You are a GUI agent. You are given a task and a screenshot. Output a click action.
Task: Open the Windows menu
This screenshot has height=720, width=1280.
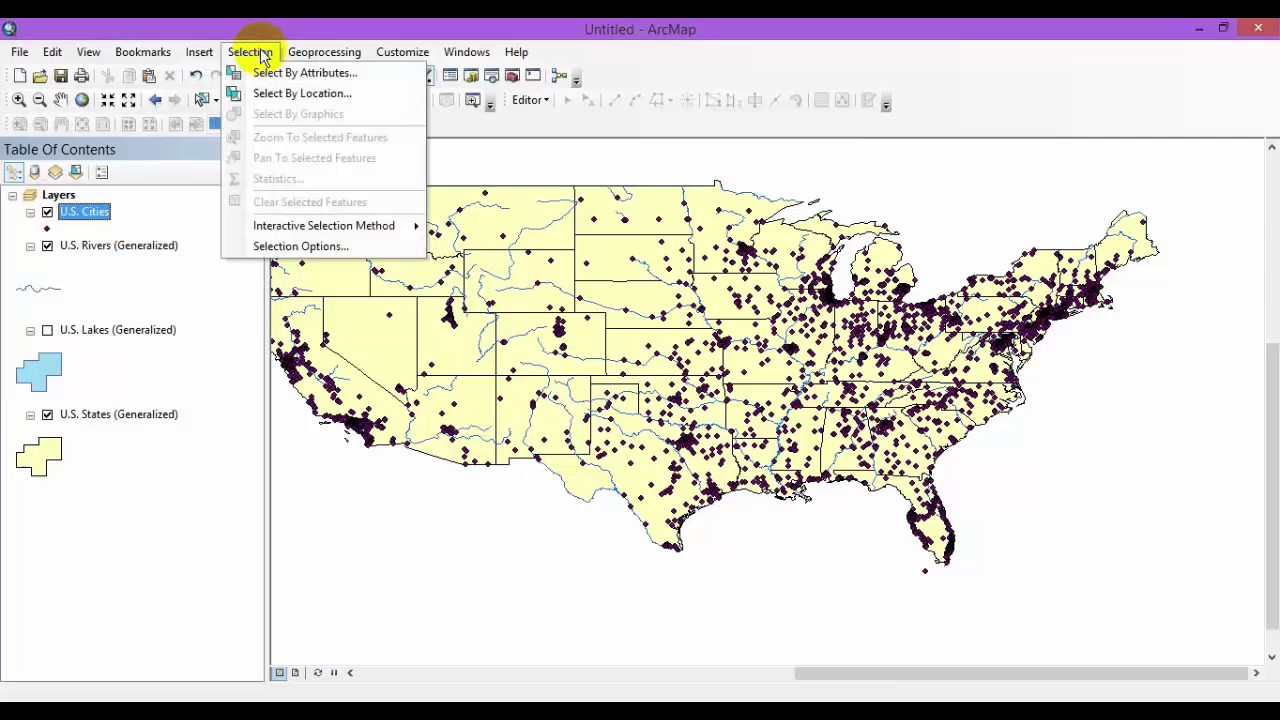click(467, 52)
